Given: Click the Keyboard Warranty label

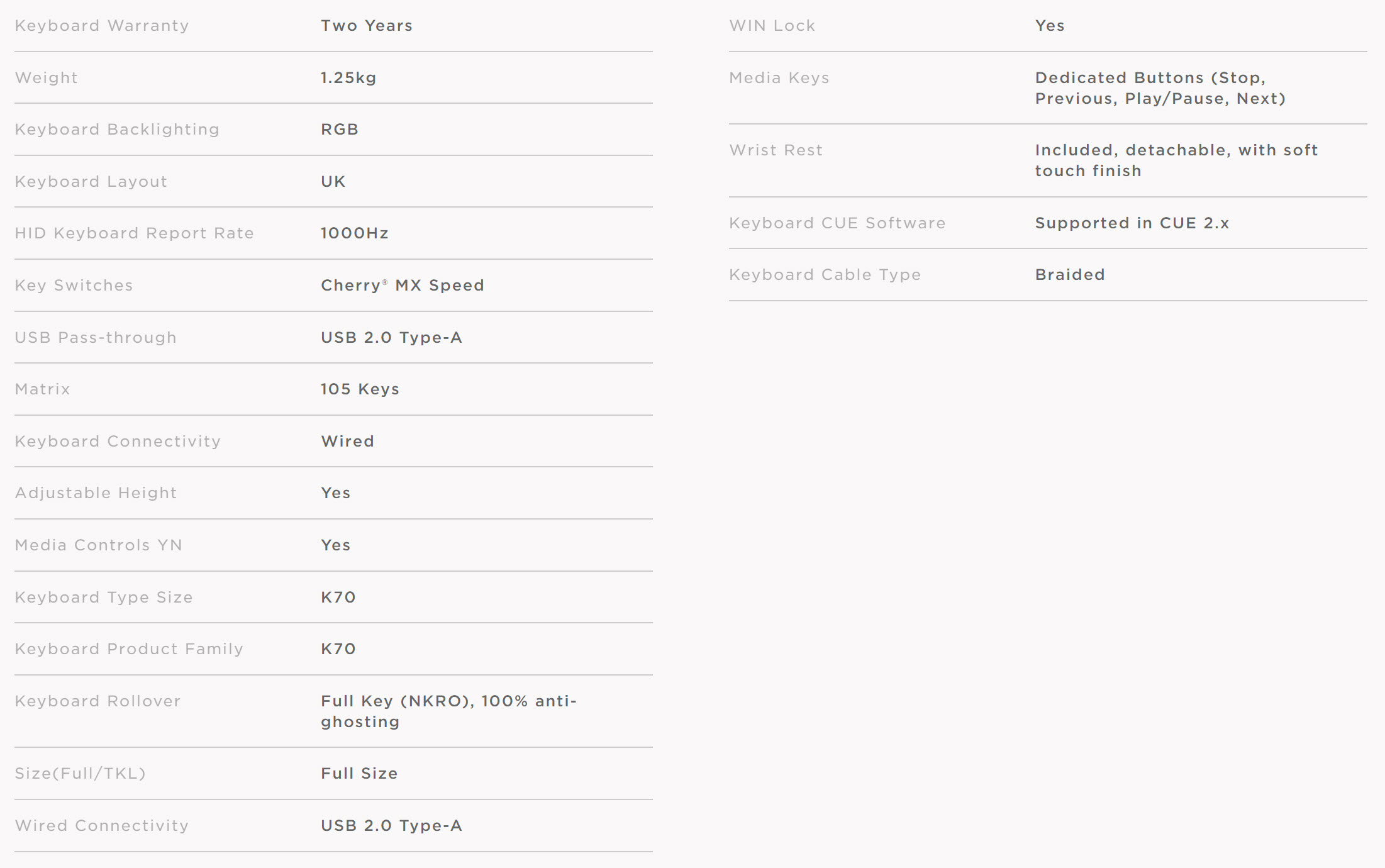Looking at the screenshot, I should 102,26.
